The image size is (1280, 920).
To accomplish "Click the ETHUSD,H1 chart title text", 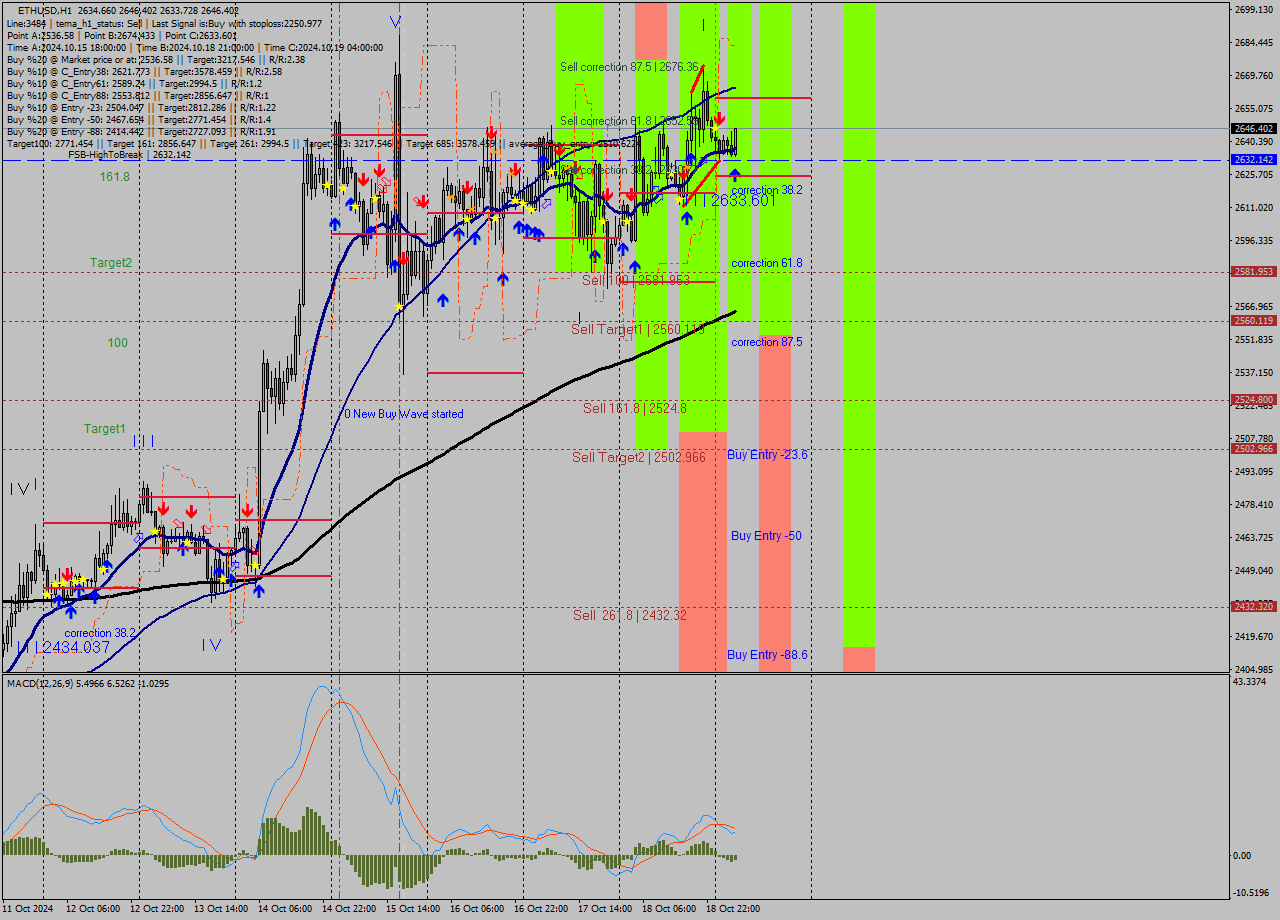I will coord(45,10).
